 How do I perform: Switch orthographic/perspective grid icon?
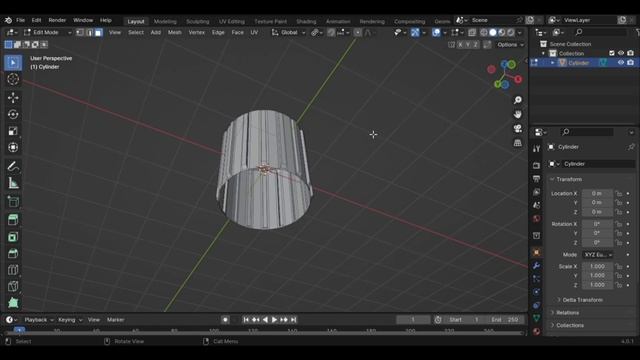pos(518,143)
